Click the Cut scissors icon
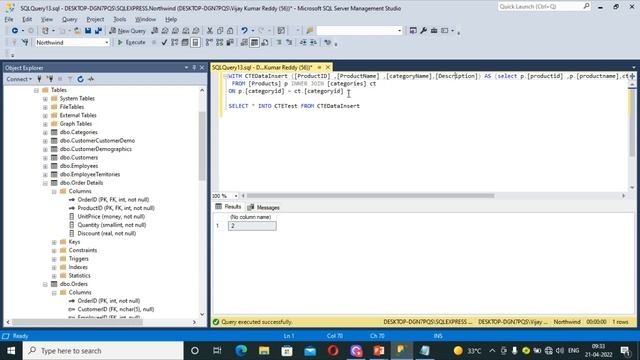Viewport: 640px width, 360px height. [x=210, y=31]
